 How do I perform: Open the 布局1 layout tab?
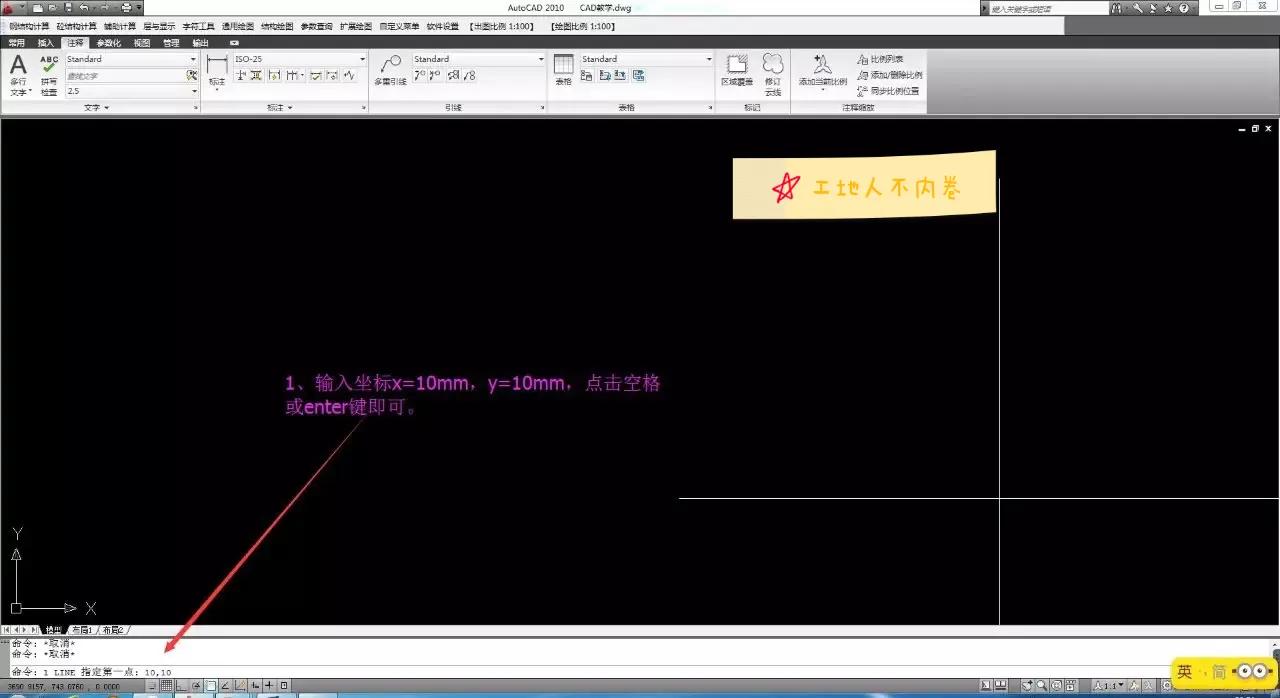(80, 630)
